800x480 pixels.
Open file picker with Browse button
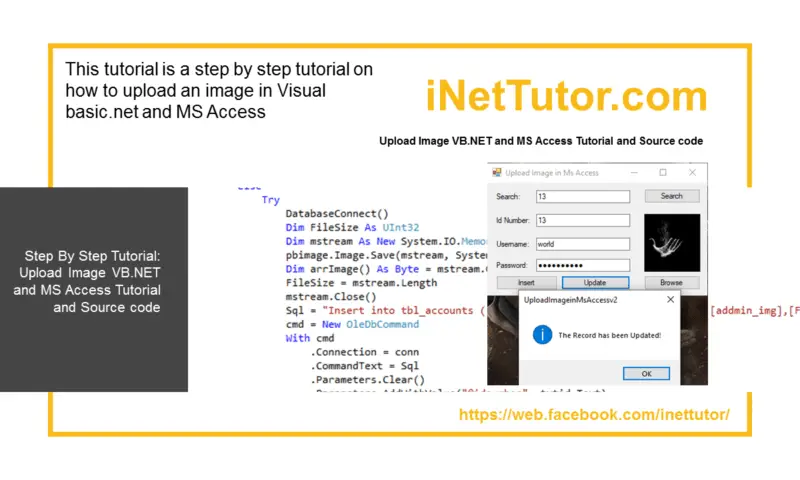coord(671,284)
